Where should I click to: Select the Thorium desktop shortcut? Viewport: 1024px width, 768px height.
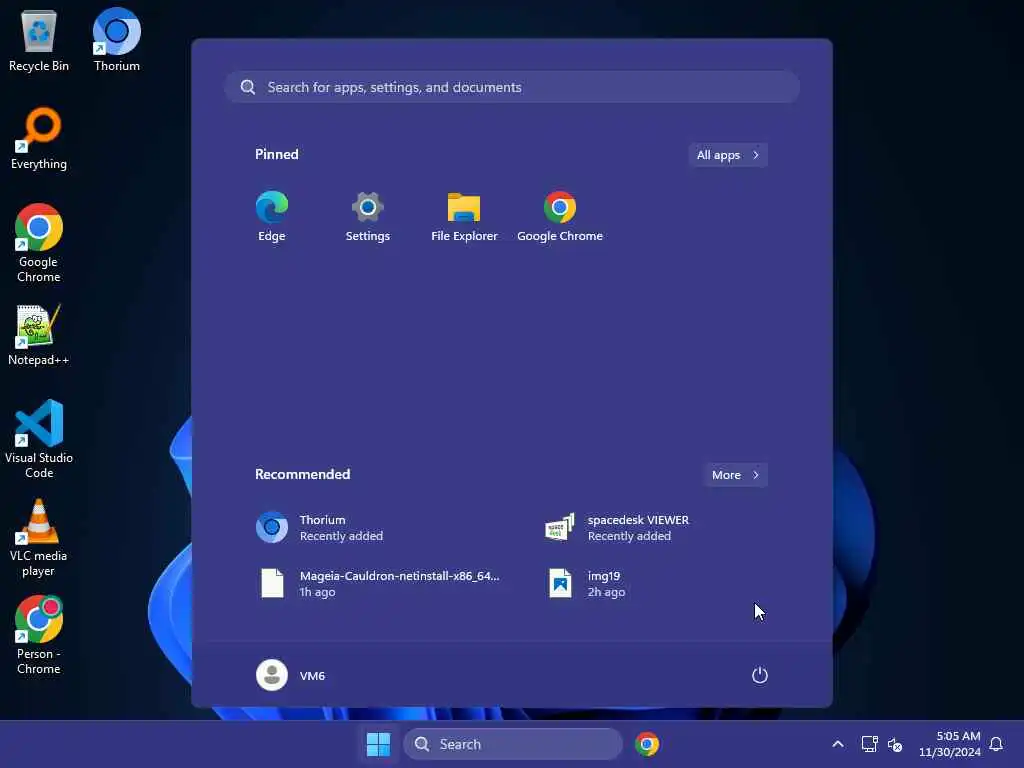(117, 40)
